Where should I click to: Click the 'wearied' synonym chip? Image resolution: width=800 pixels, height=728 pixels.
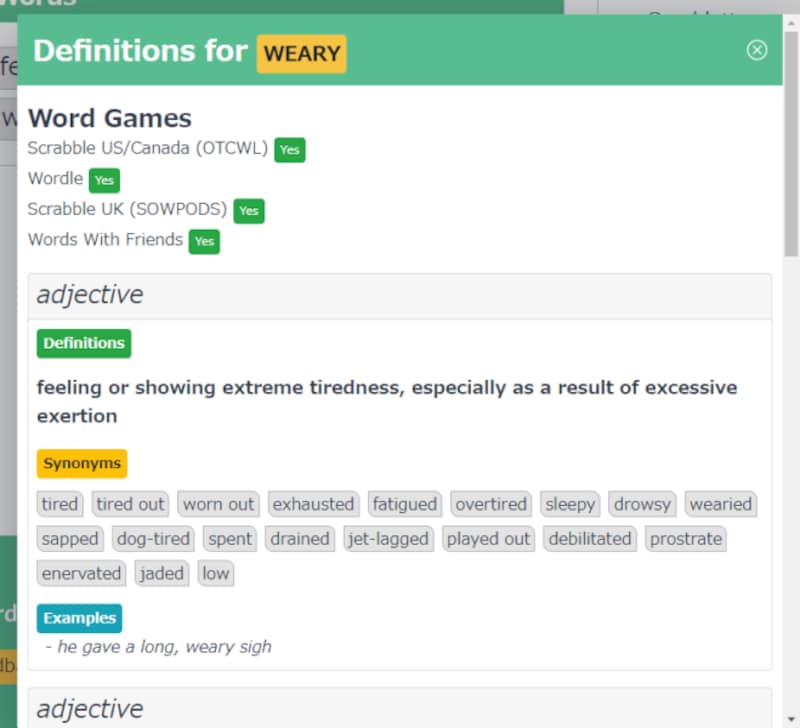click(720, 504)
